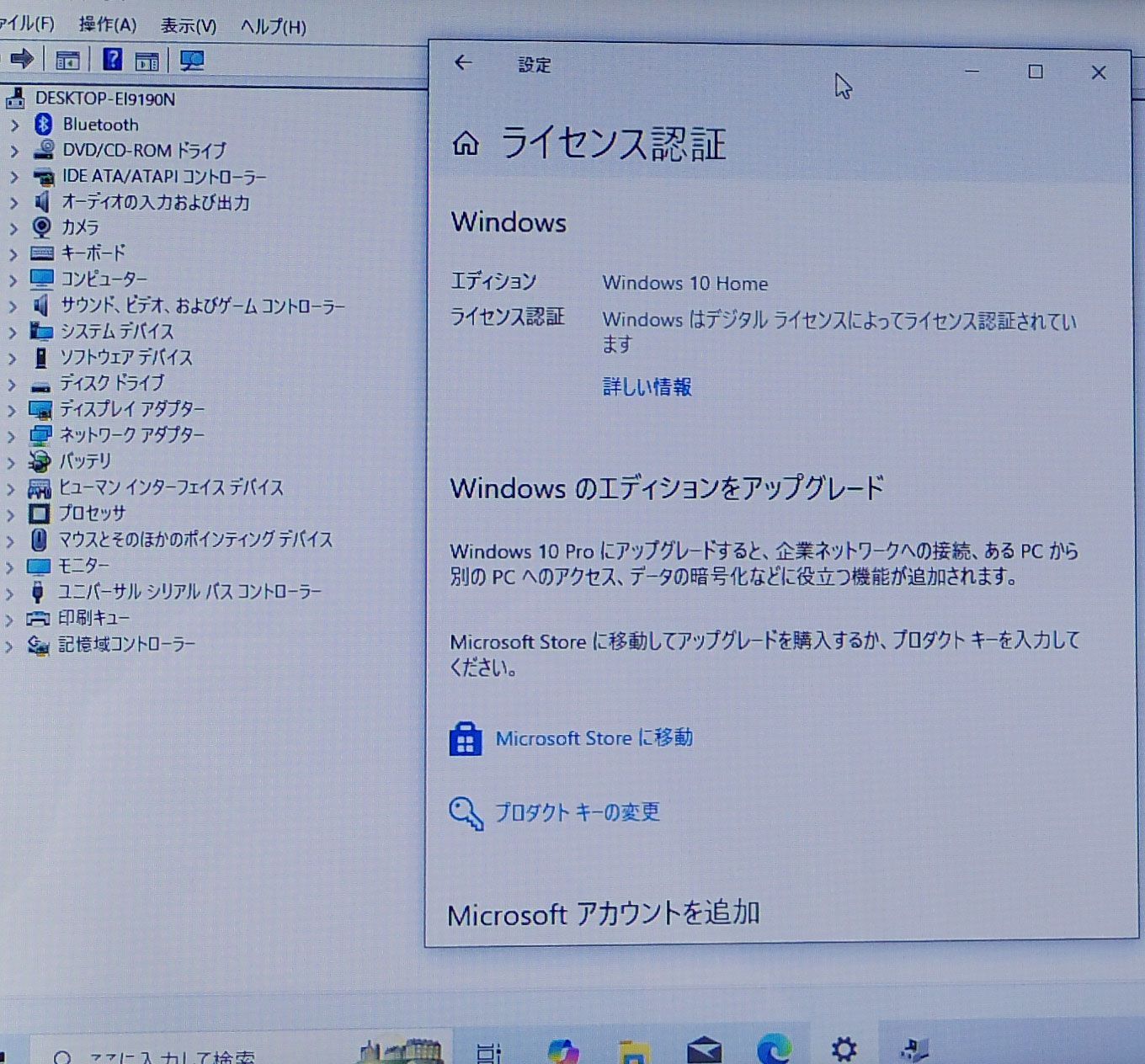Select the モニター display icon

click(39, 566)
